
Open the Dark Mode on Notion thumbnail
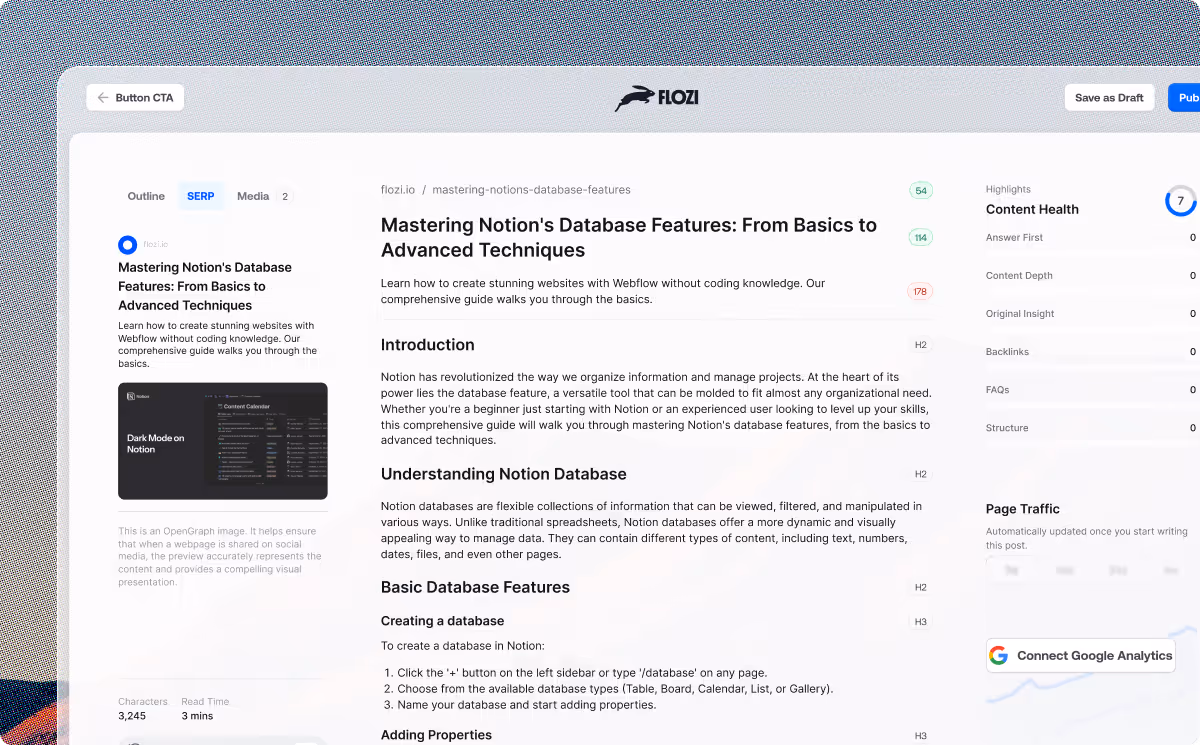pyautogui.click(x=223, y=441)
